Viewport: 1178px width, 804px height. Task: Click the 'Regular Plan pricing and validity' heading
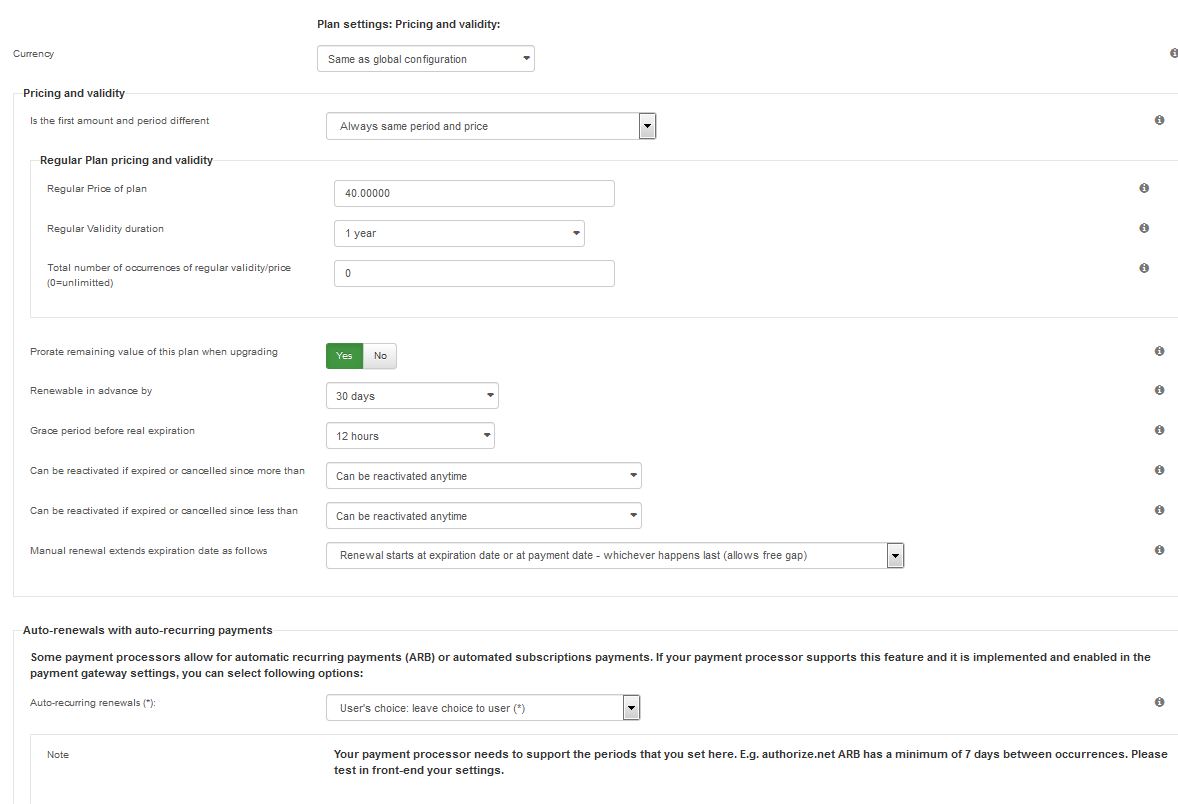(x=126, y=160)
